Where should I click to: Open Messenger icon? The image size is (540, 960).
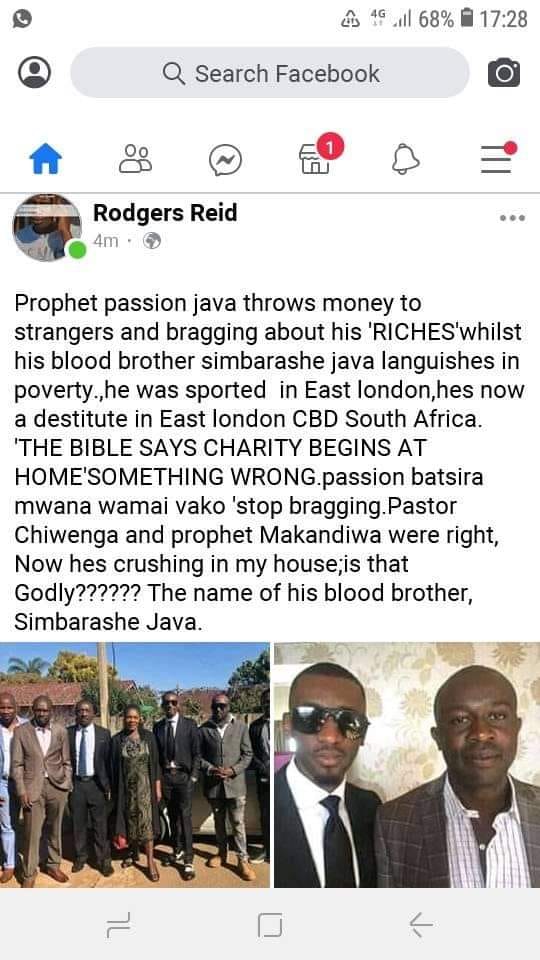[x=225, y=160]
